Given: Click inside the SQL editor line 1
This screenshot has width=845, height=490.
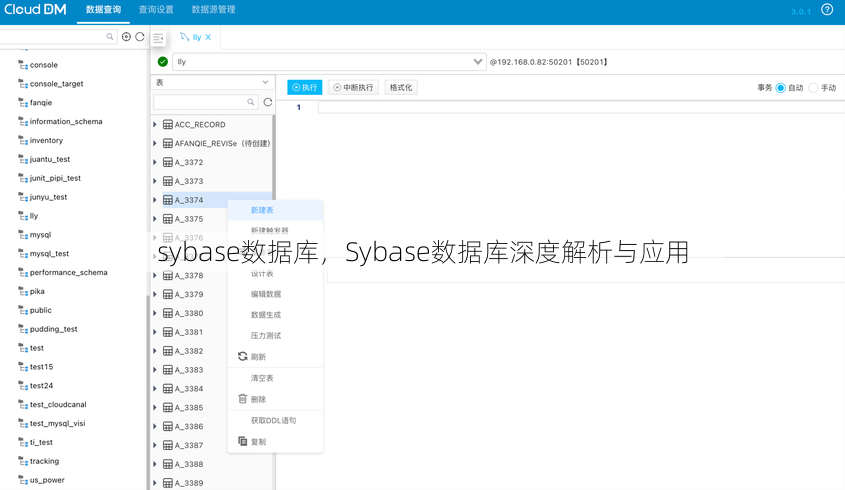Looking at the screenshot, I should coord(581,107).
